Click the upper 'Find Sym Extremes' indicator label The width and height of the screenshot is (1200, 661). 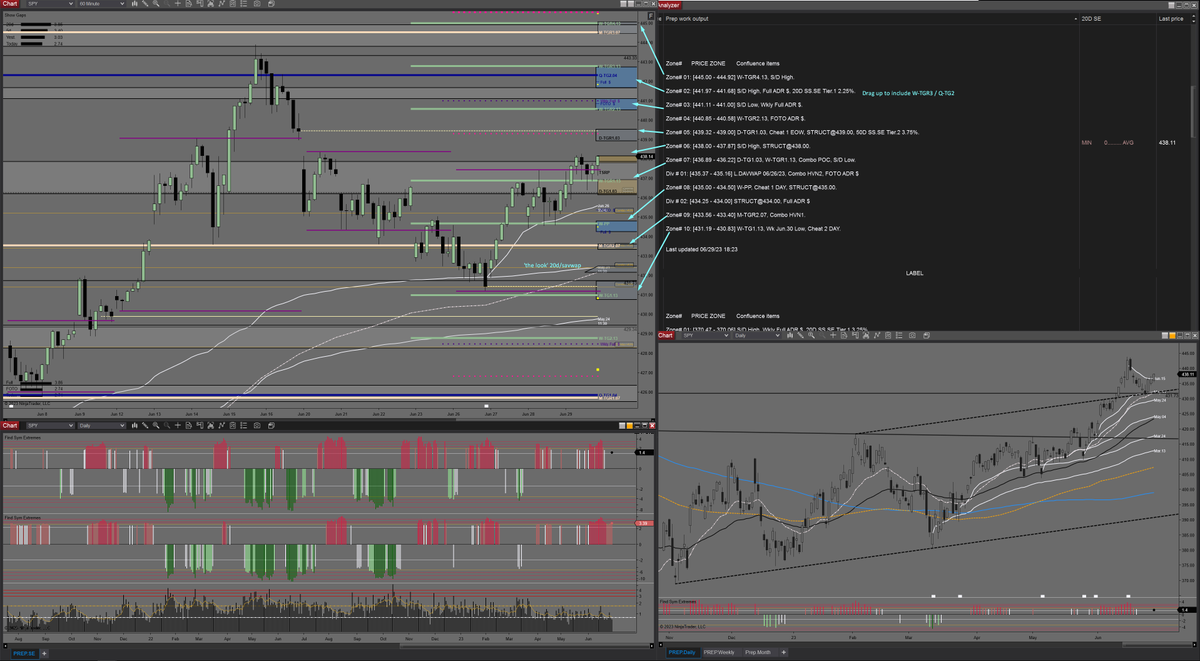click(x=21, y=437)
